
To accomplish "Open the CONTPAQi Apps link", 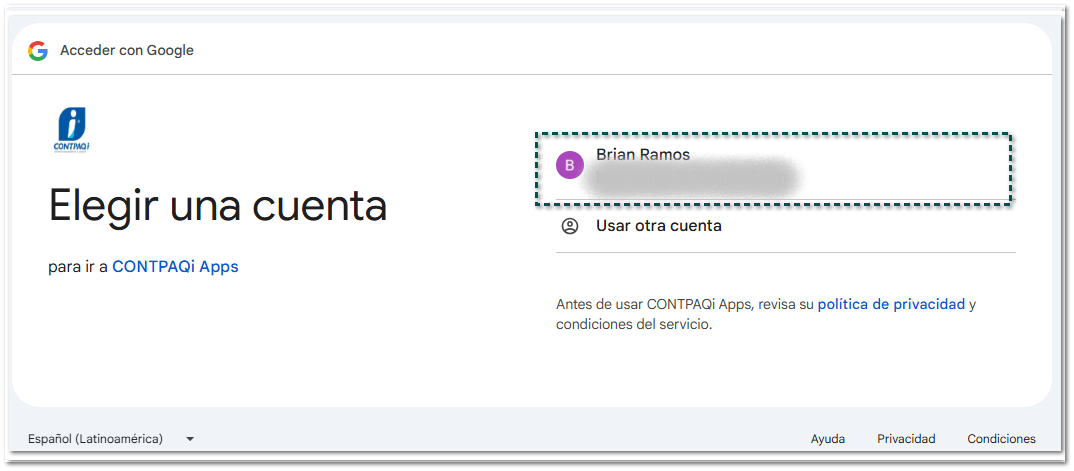I will click(x=175, y=267).
